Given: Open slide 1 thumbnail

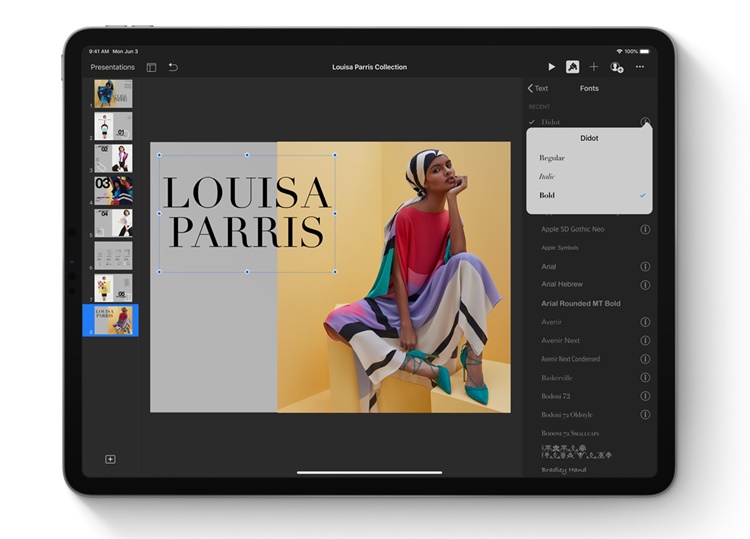Looking at the screenshot, I should (x=113, y=94).
